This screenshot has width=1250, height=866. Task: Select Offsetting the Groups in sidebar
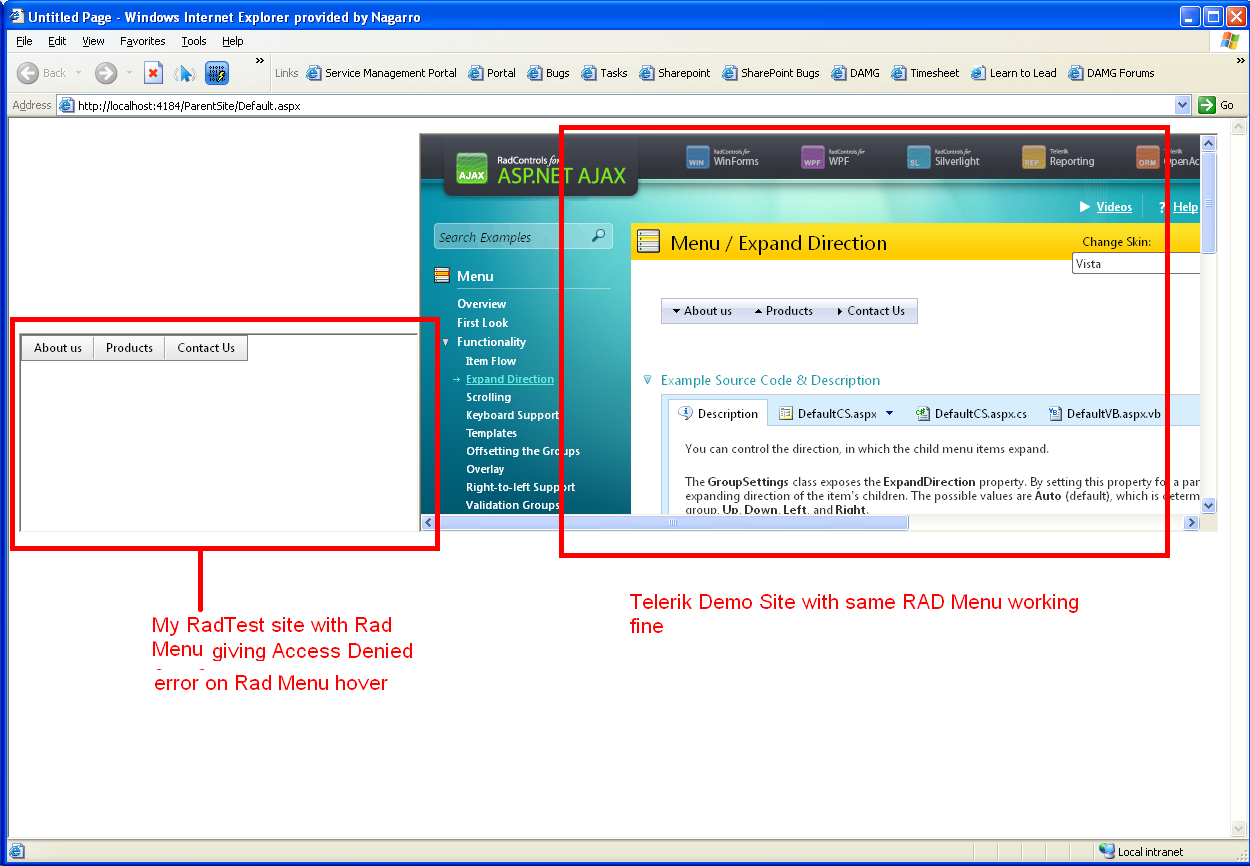523,451
